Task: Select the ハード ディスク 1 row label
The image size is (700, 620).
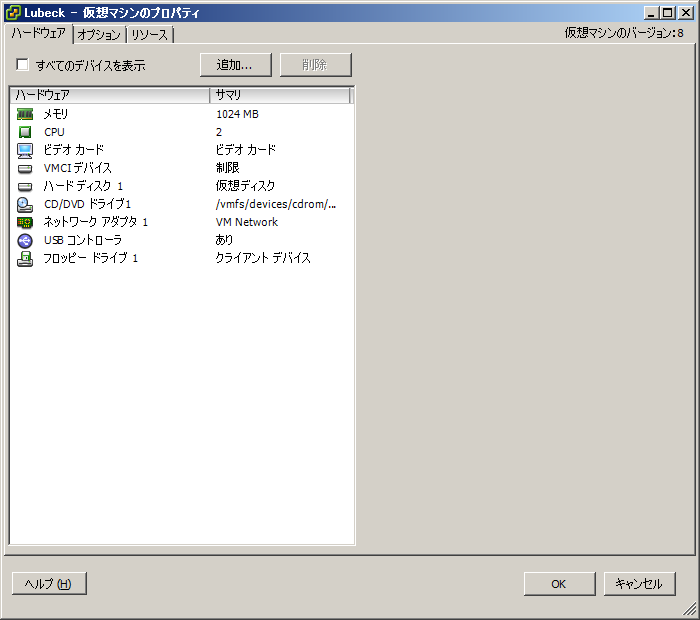Action: click(83, 186)
